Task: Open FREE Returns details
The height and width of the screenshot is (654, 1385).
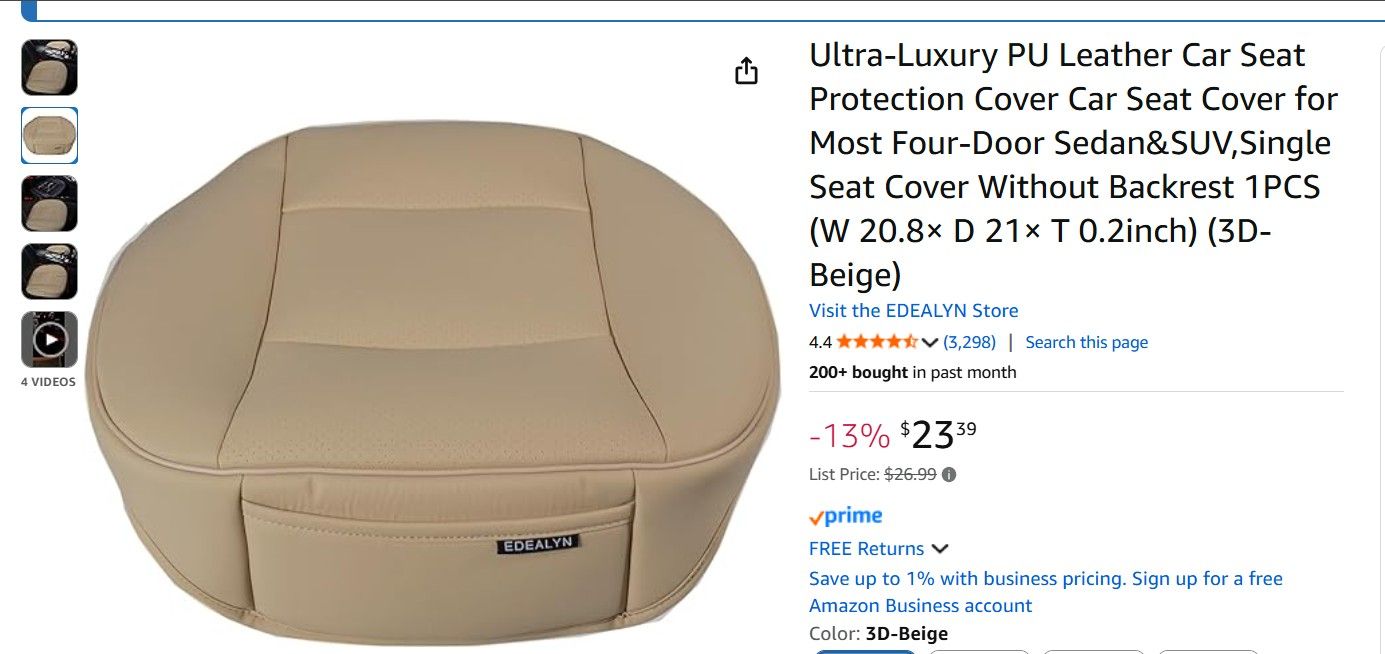Action: [866, 549]
